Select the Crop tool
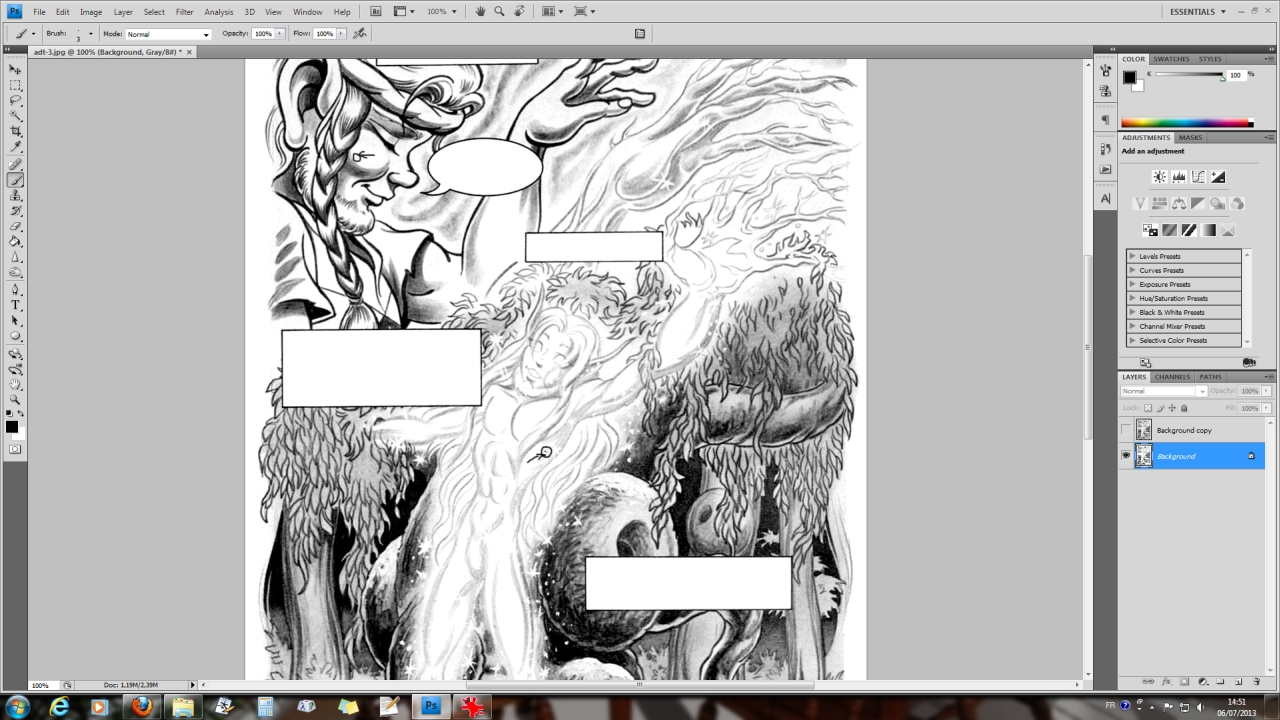Image resolution: width=1280 pixels, height=720 pixels. (15, 131)
